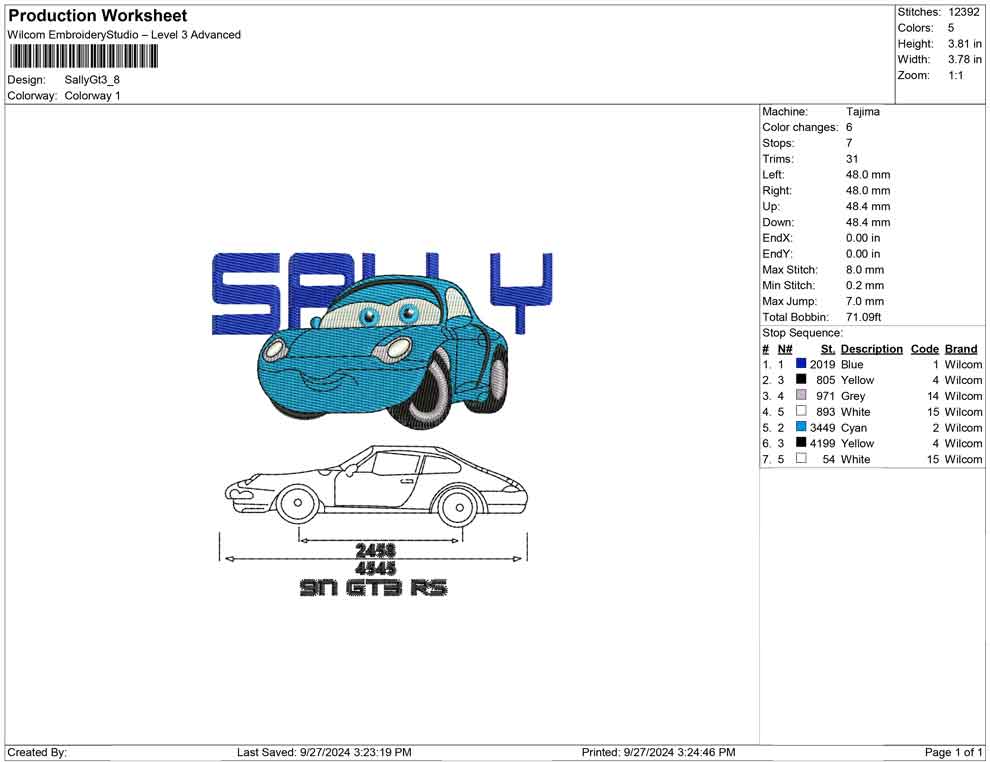This screenshot has width=990, height=762.
Task: Click the Colorway 1 value
Action: [x=92, y=96]
